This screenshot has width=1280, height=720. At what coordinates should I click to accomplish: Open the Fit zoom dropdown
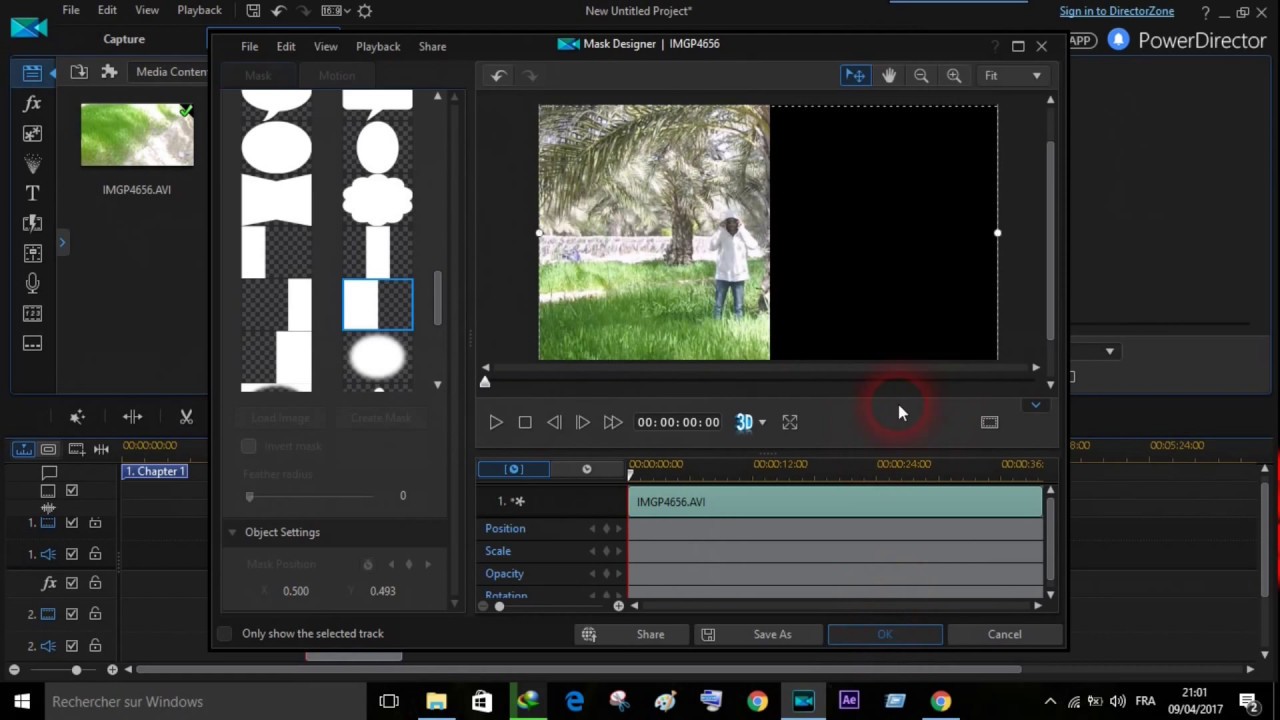pyautogui.click(x=1013, y=75)
